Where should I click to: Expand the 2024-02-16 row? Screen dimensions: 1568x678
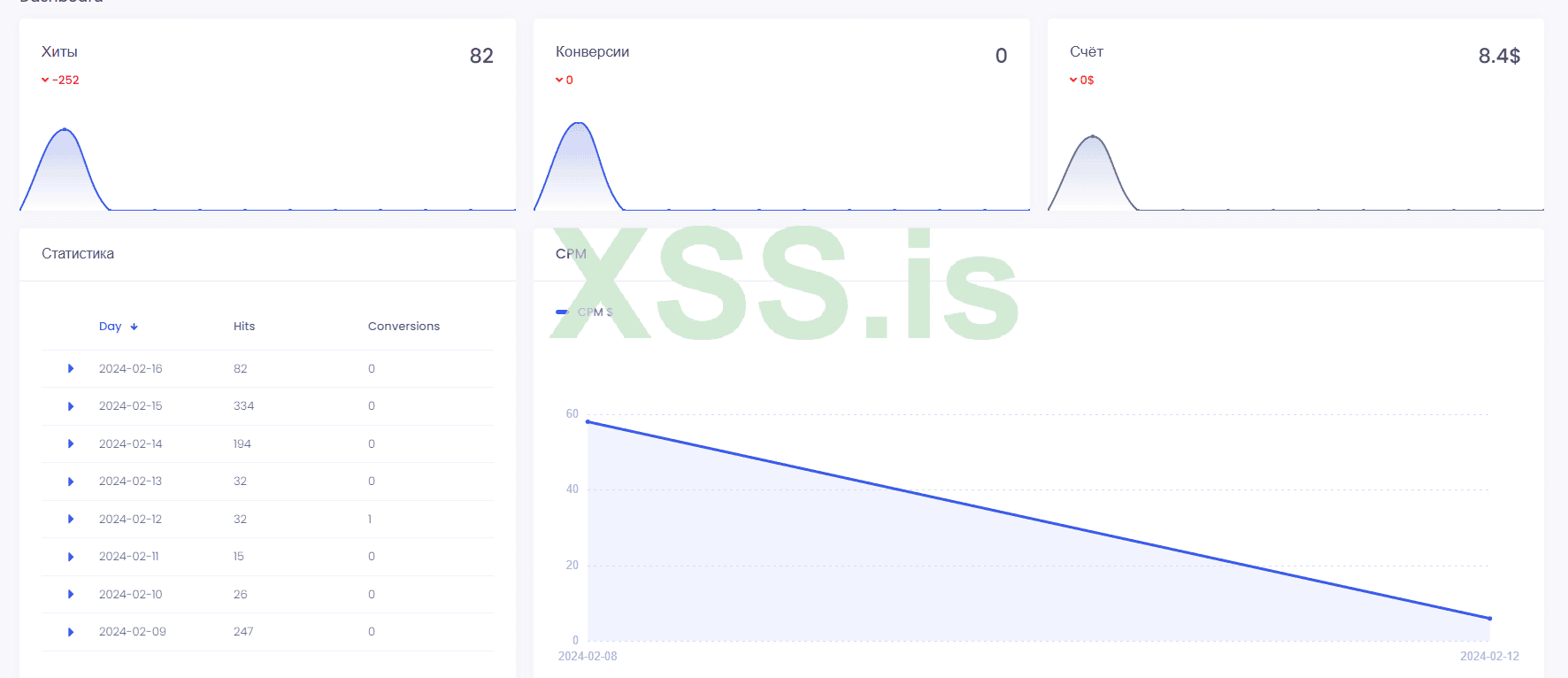pos(71,368)
